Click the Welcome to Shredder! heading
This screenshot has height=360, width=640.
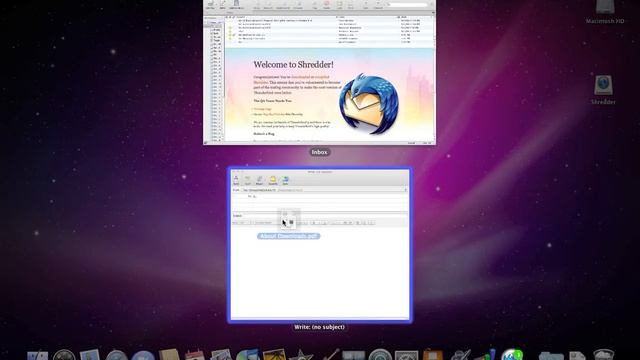coord(293,64)
